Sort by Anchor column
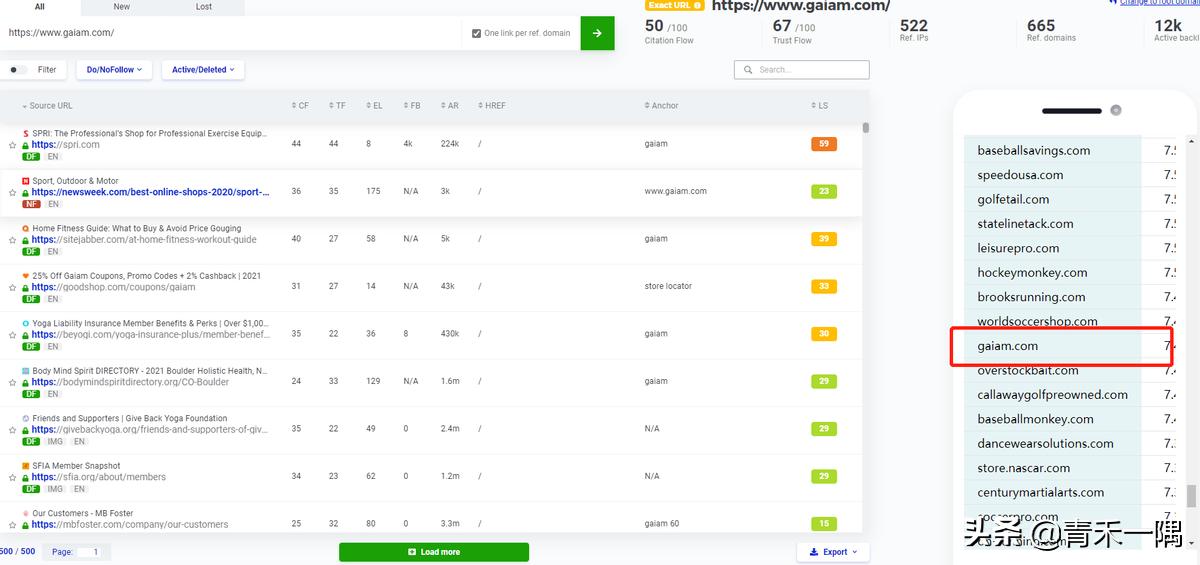Image resolution: width=1200 pixels, height=565 pixels. coord(662,106)
